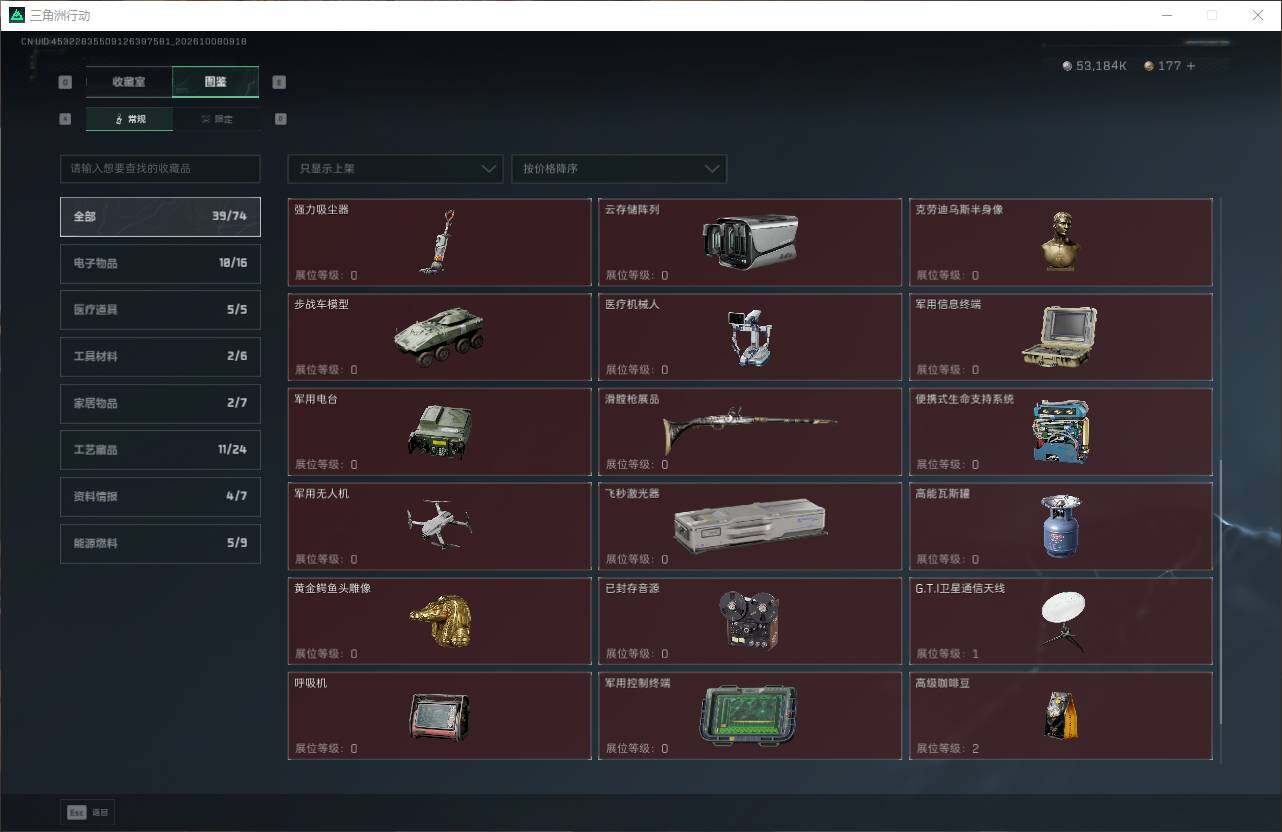Choose the 家居物品 category
Image resolution: width=1282 pixels, height=832 pixels.
pyautogui.click(x=160, y=403)
